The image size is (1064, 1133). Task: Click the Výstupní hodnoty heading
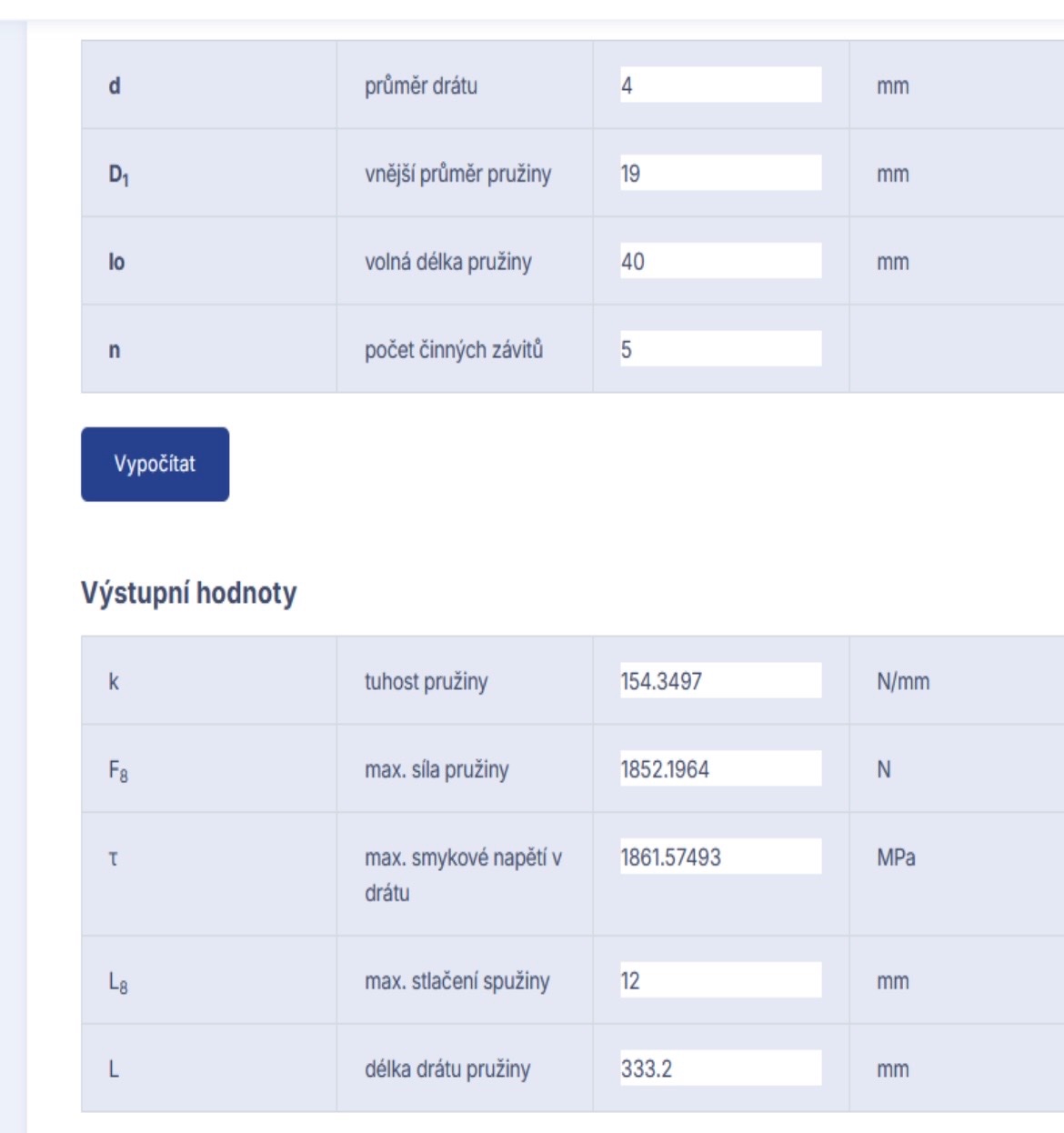[189, 593]
